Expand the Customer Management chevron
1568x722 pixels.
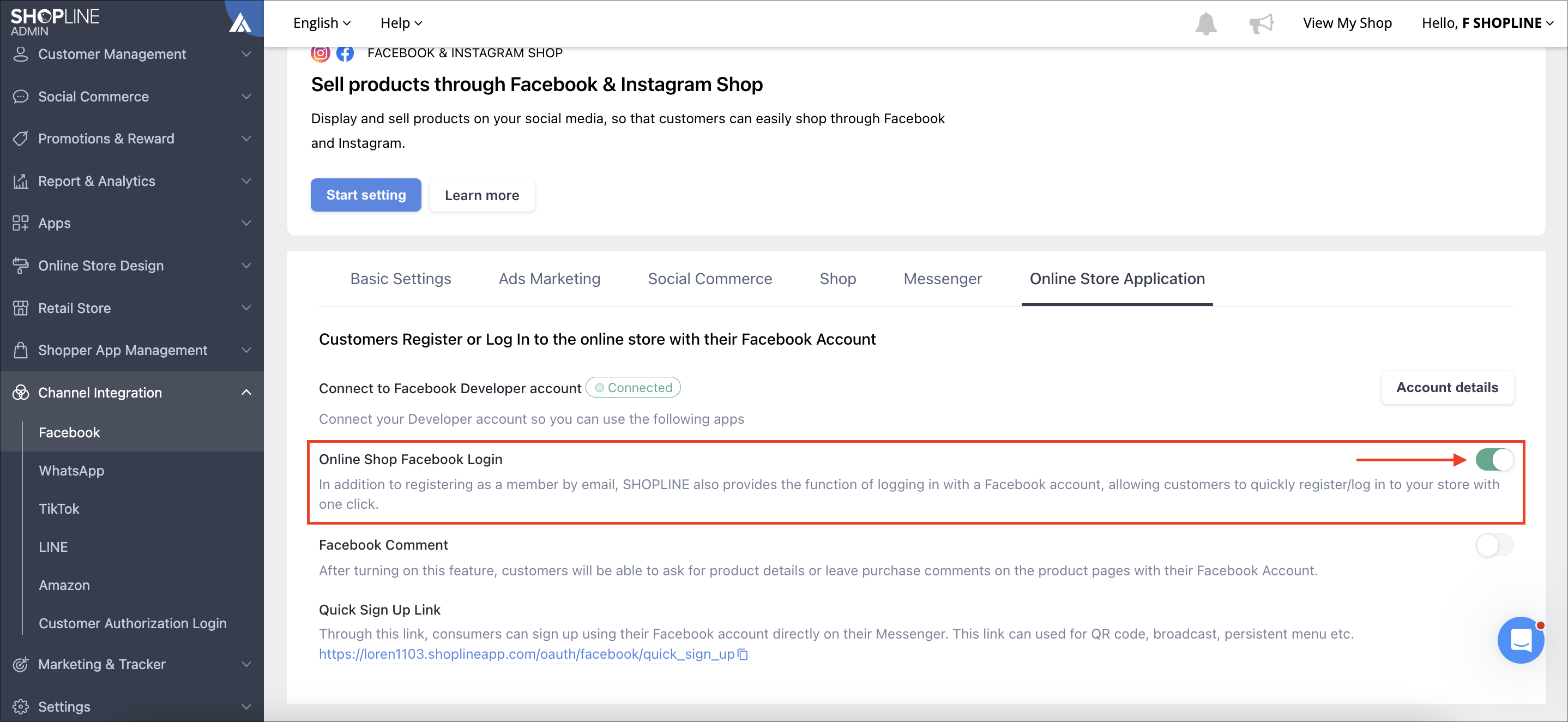click(246, 54)
